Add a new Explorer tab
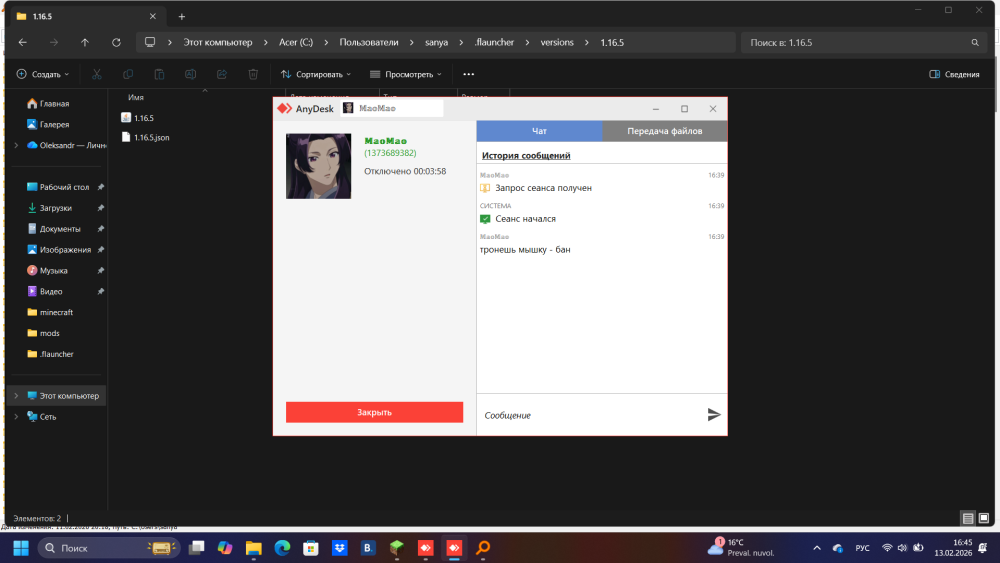This screenshot has width=1000, height=563. [x=182, y=17]
